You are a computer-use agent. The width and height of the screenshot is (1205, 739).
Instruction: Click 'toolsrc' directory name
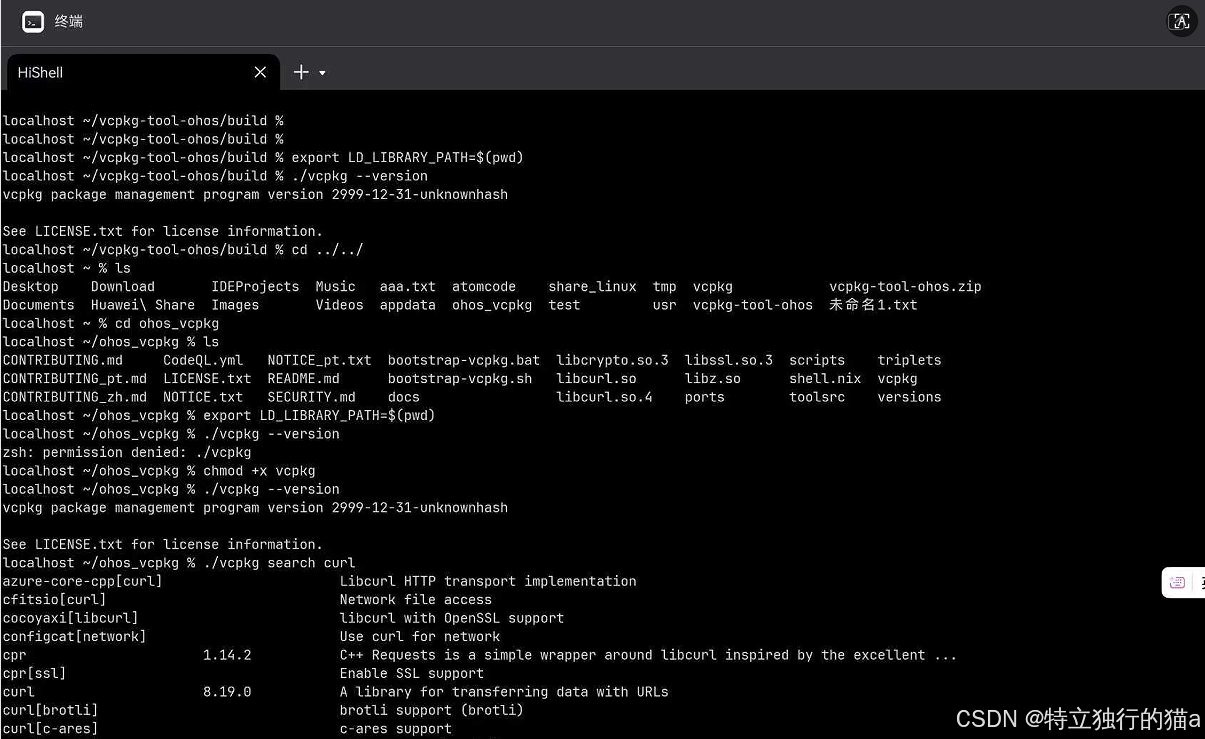(817, 397)
